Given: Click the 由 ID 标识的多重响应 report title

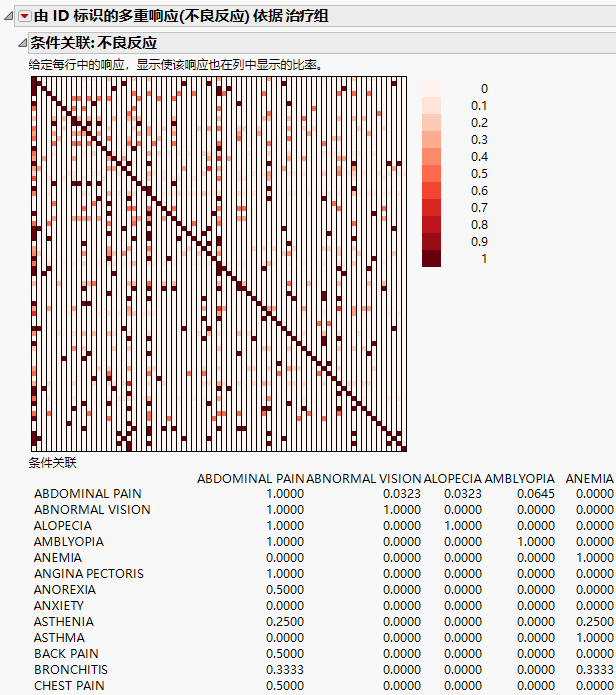Looking at the screenshot, I should pos(181,16).
